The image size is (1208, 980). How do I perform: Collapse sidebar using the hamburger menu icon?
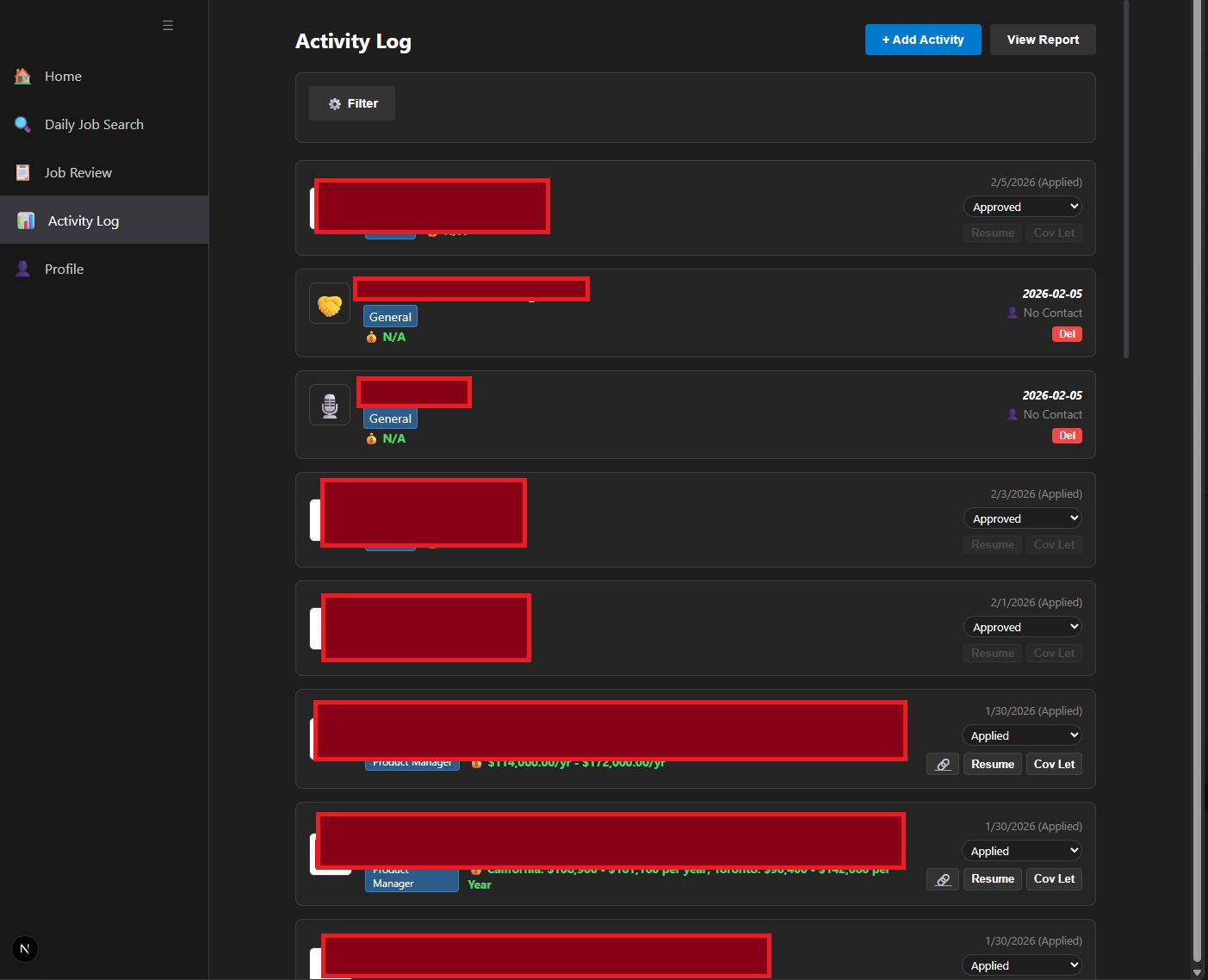coord(168,26)
